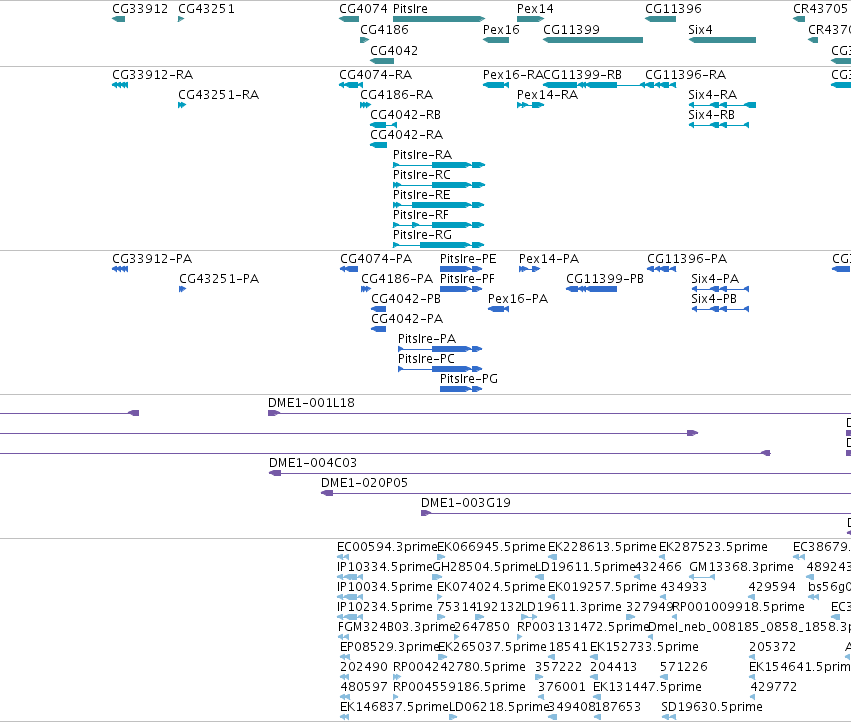
Task: Select the CG4074 gene label
Action: [364, 9]
